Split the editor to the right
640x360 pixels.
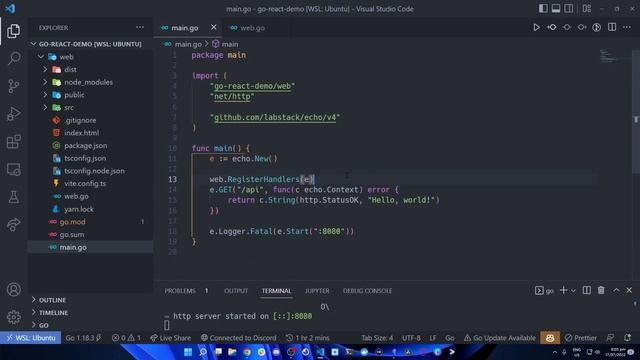[612, 27]
